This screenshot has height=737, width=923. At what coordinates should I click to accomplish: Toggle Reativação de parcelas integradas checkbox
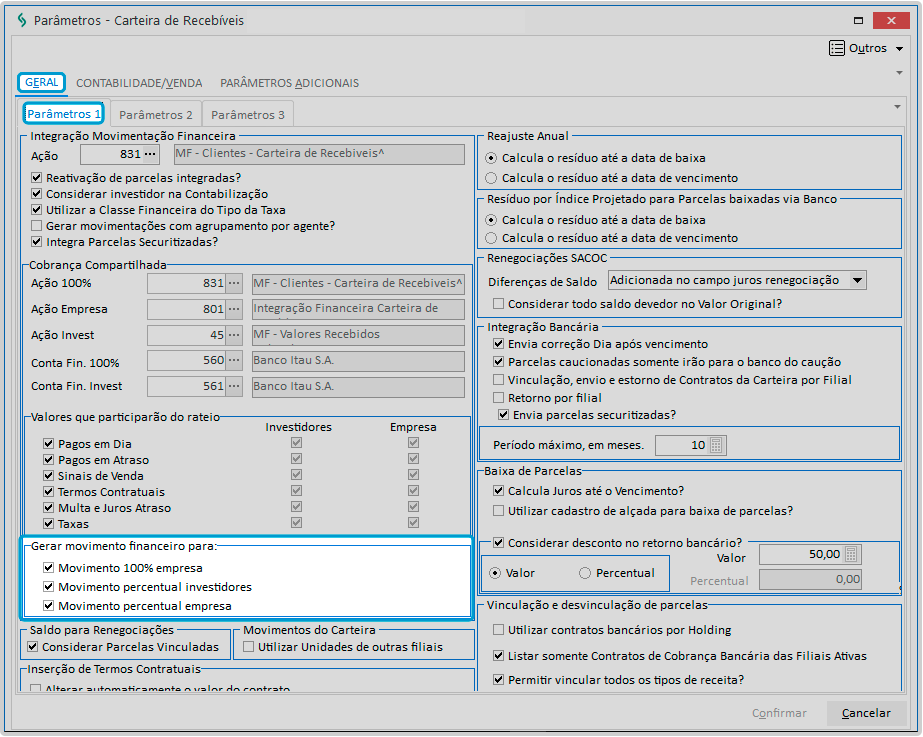[x=37, y=177]
